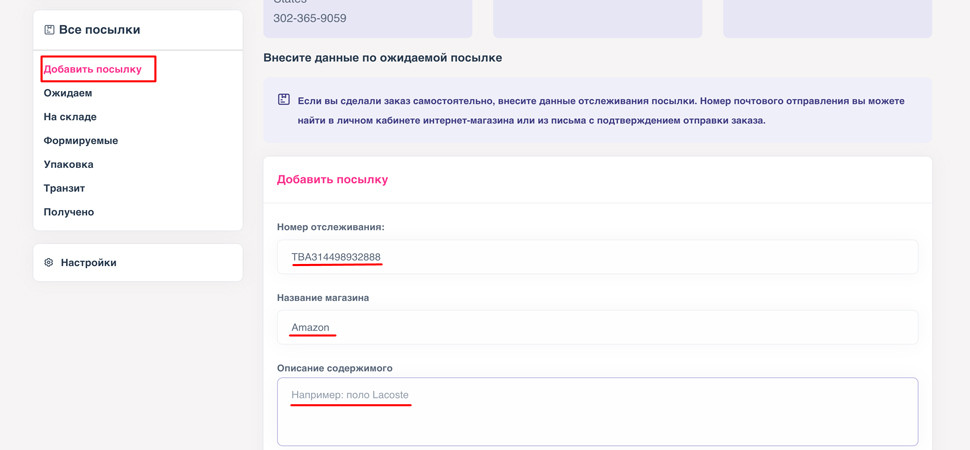Click the info text starting Если вы сделали заказ
This screenshot has width=970, height=450.
[x=601, y=110]
